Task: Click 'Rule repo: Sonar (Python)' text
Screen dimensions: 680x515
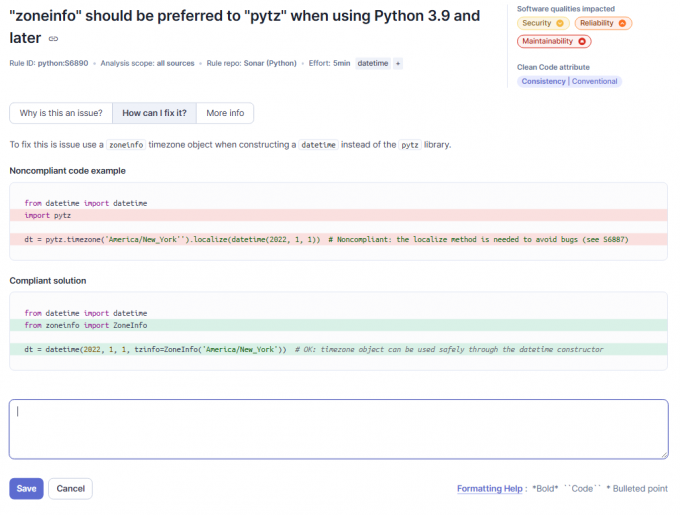Action: [252, 63]
